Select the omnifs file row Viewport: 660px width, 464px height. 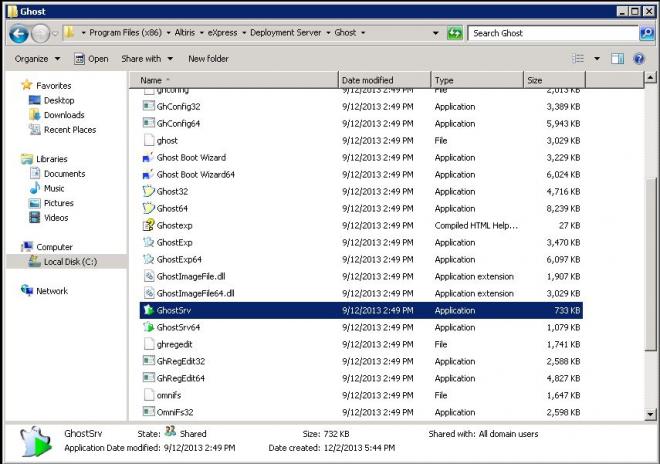tap(361, 395)
